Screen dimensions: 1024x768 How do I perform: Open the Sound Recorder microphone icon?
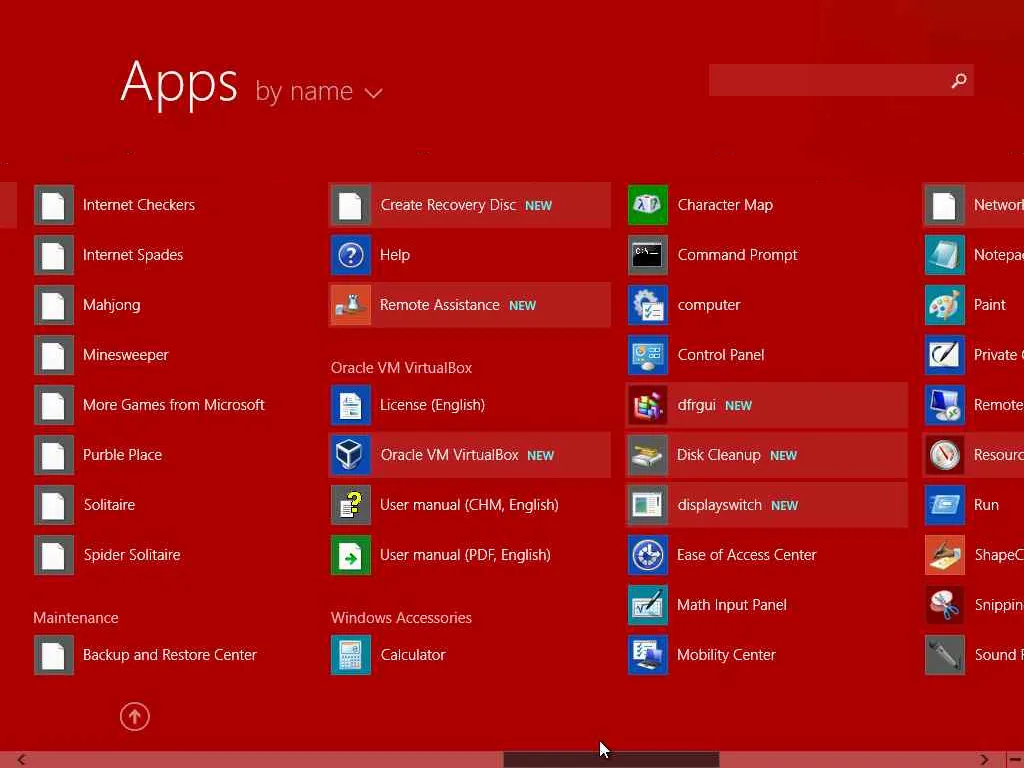tap(944, 655)
